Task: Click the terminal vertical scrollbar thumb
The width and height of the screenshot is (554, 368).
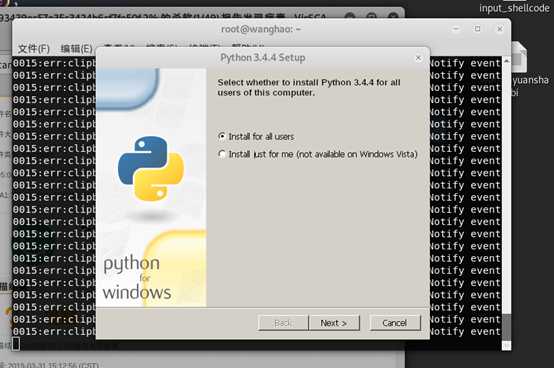Action: [x=506, y=327]
